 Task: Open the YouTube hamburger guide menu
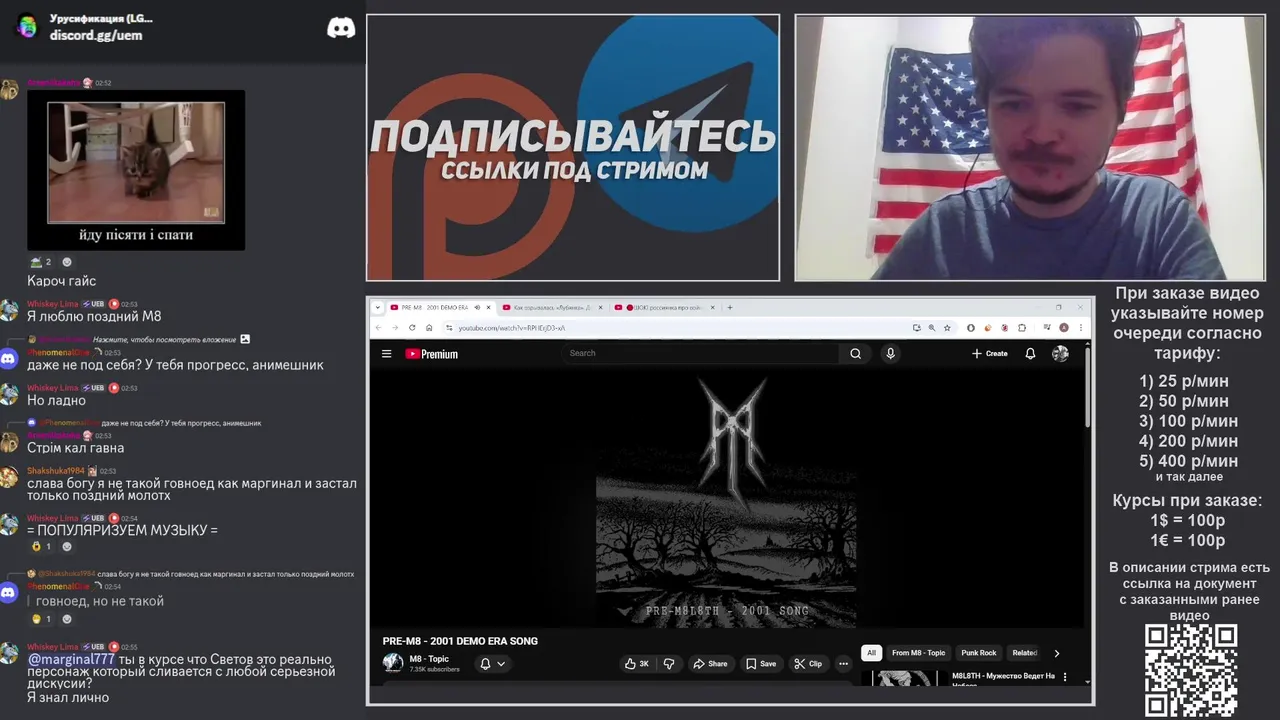(386, 353)
